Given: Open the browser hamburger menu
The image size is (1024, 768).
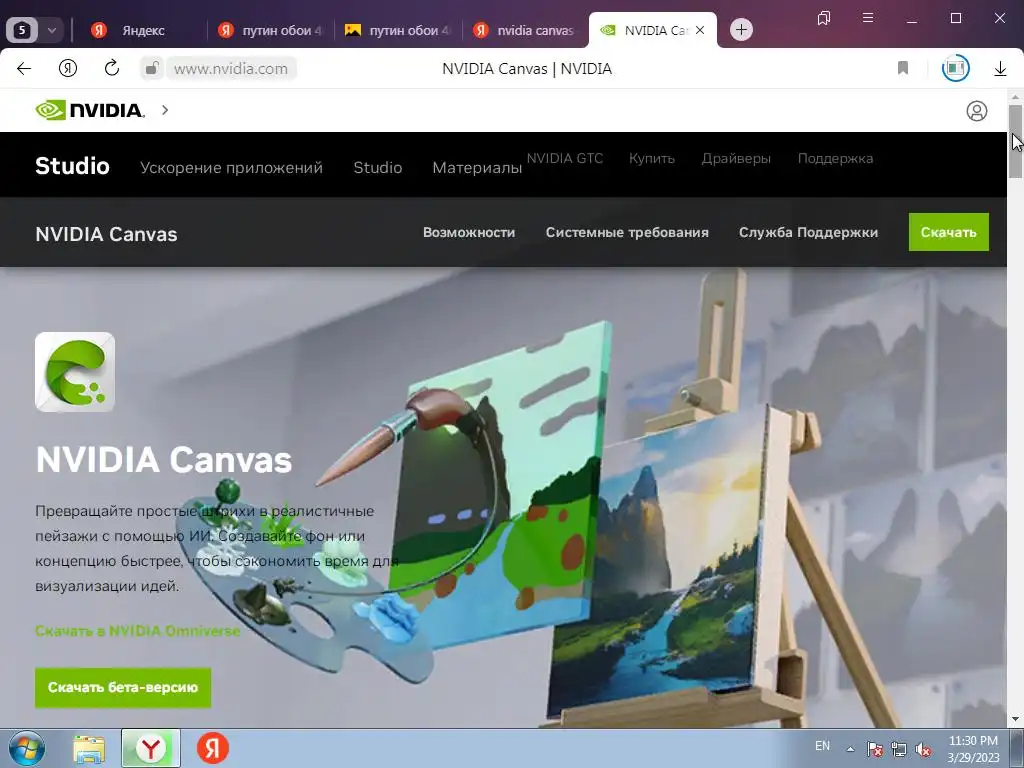Looking at the screenshot, I should [x=868, y=18].
